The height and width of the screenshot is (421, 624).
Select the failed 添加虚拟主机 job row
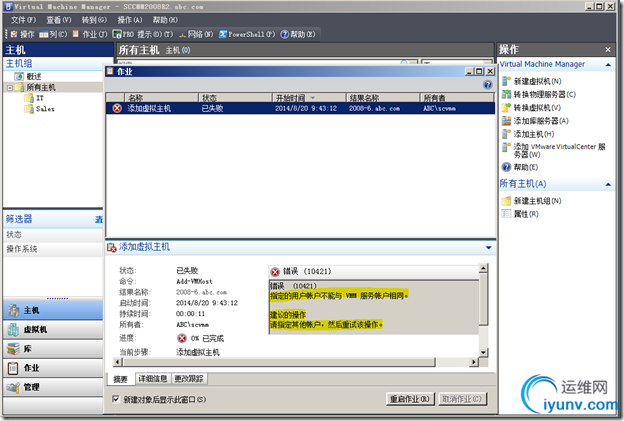pos(300,108)
